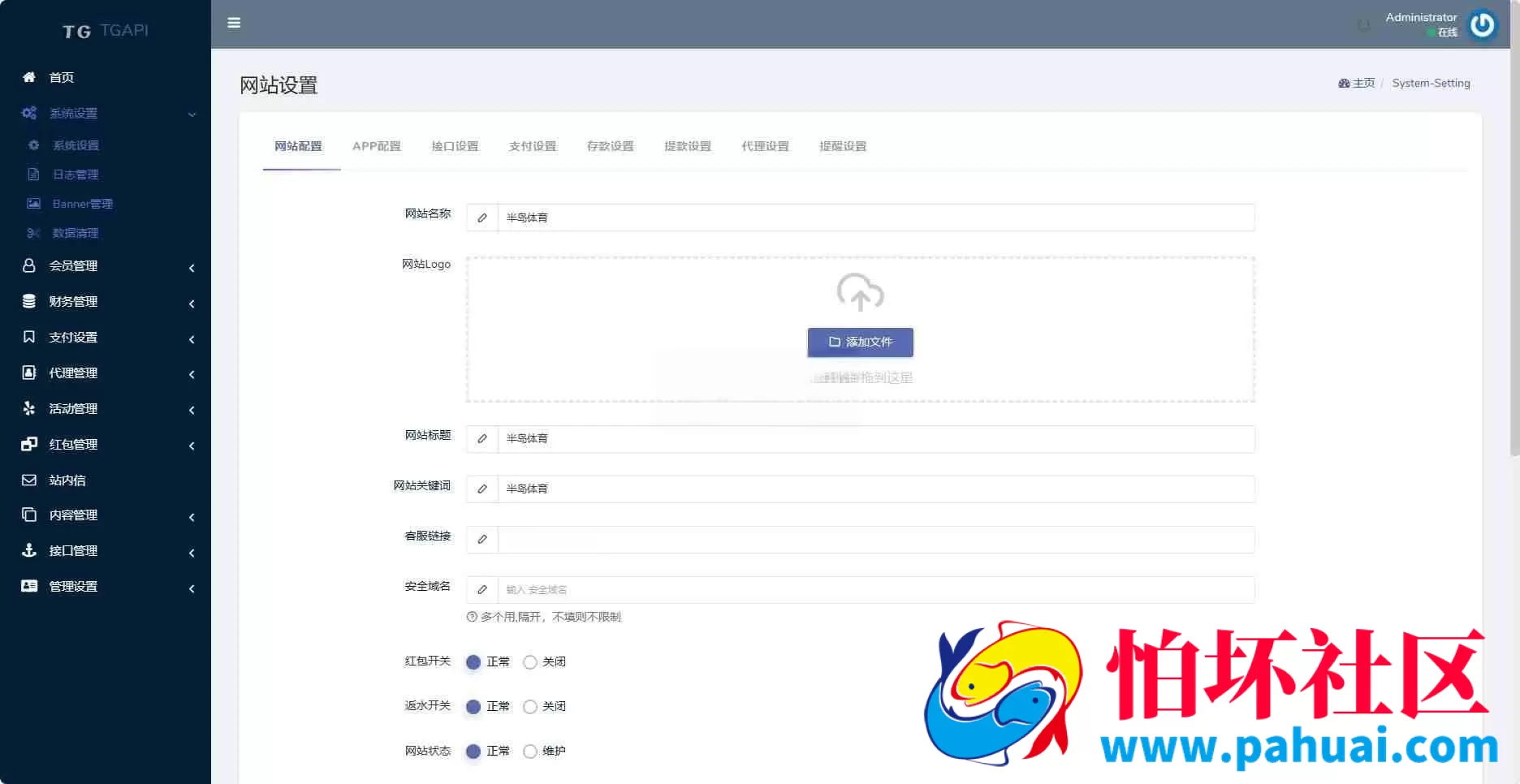Image resolution: width=1520 pixels, height=784 pixels.
Task: Click the 网站名称 text input
Action: [x=876, y=218]
